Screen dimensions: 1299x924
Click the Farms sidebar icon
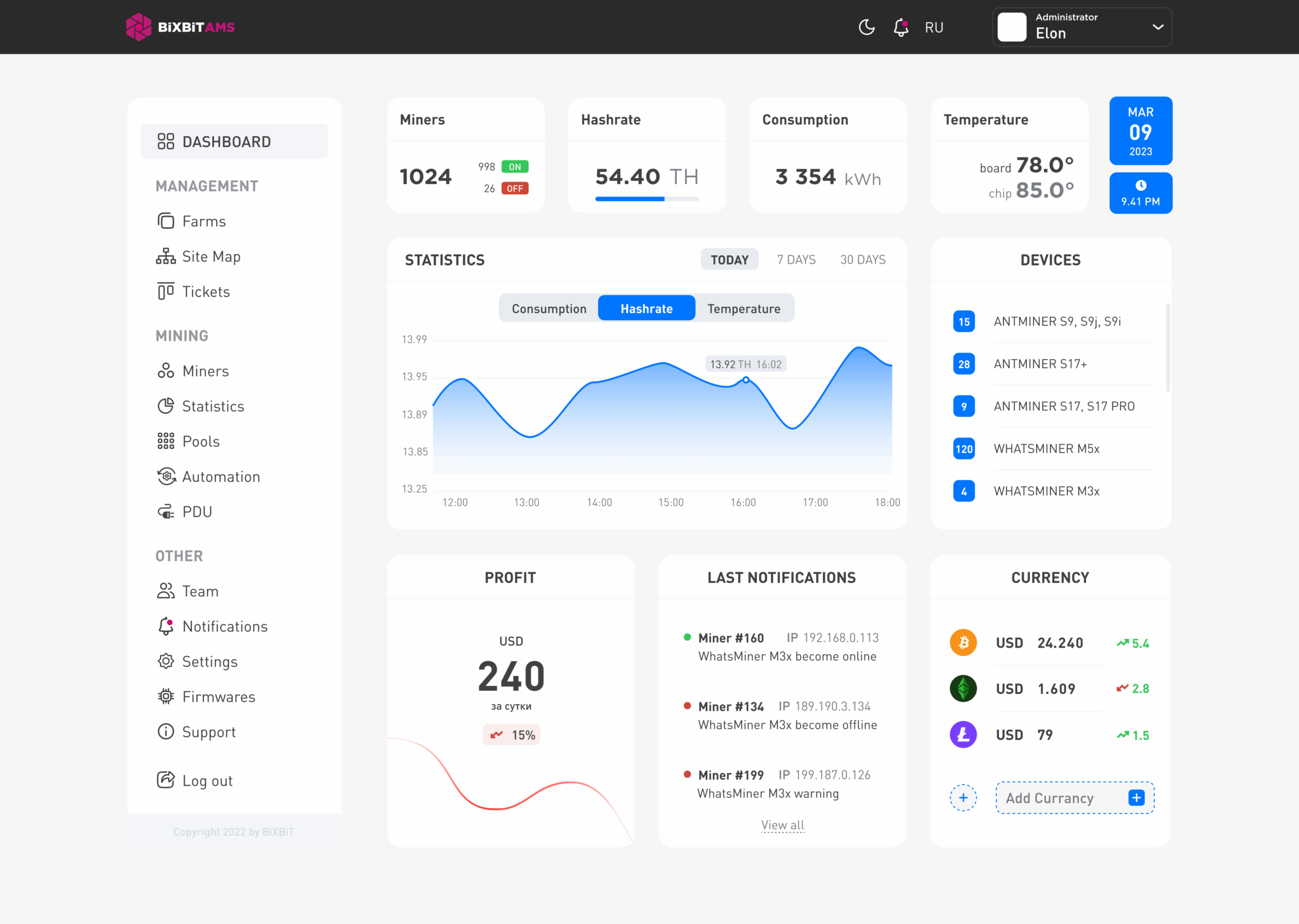coord(165,221)
